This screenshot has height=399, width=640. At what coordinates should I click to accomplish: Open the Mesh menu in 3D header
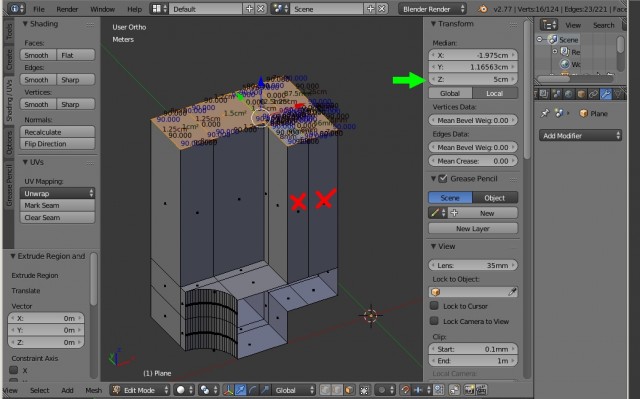coord(93,390)
